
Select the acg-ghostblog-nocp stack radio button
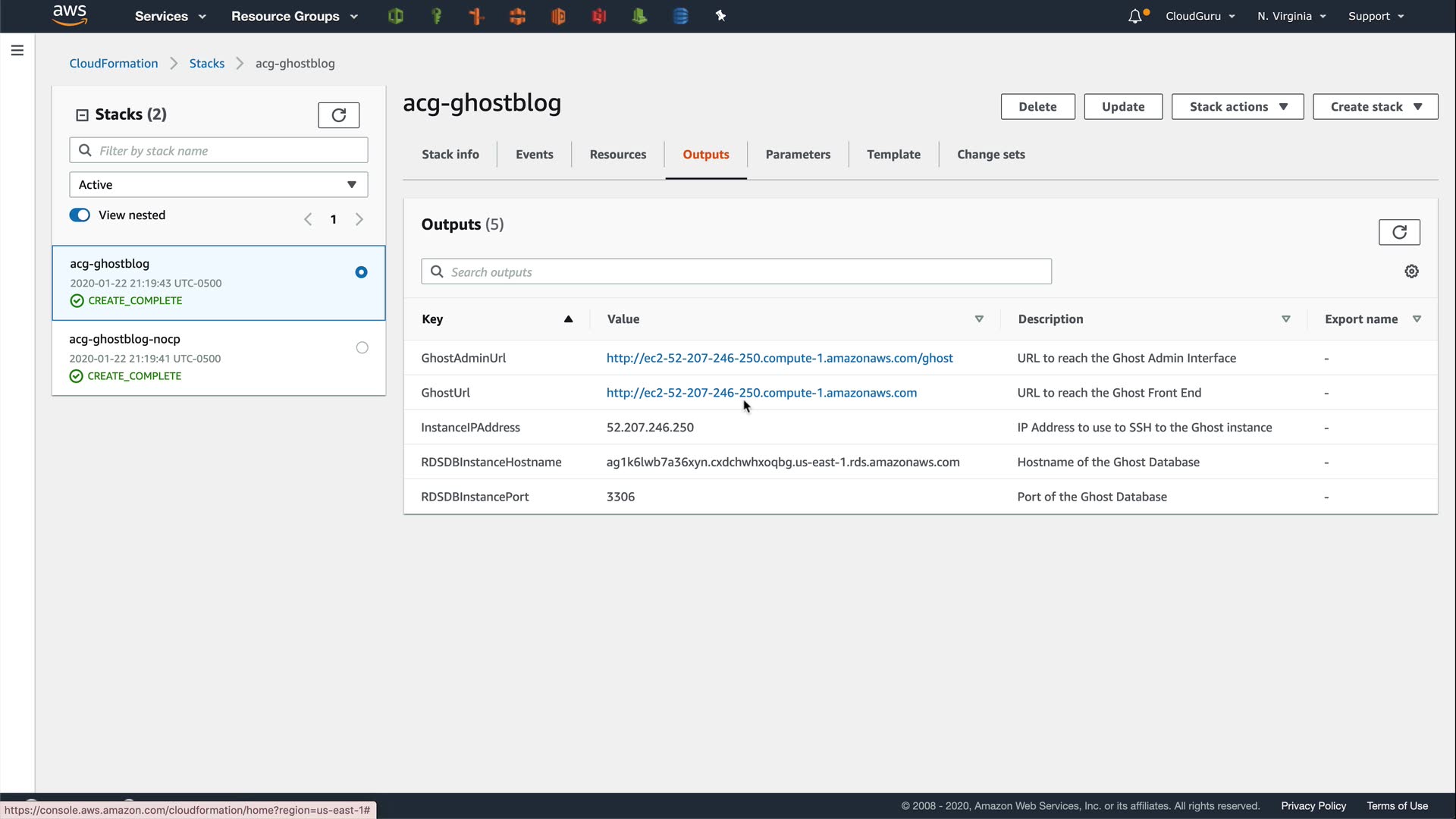[362, 347]
